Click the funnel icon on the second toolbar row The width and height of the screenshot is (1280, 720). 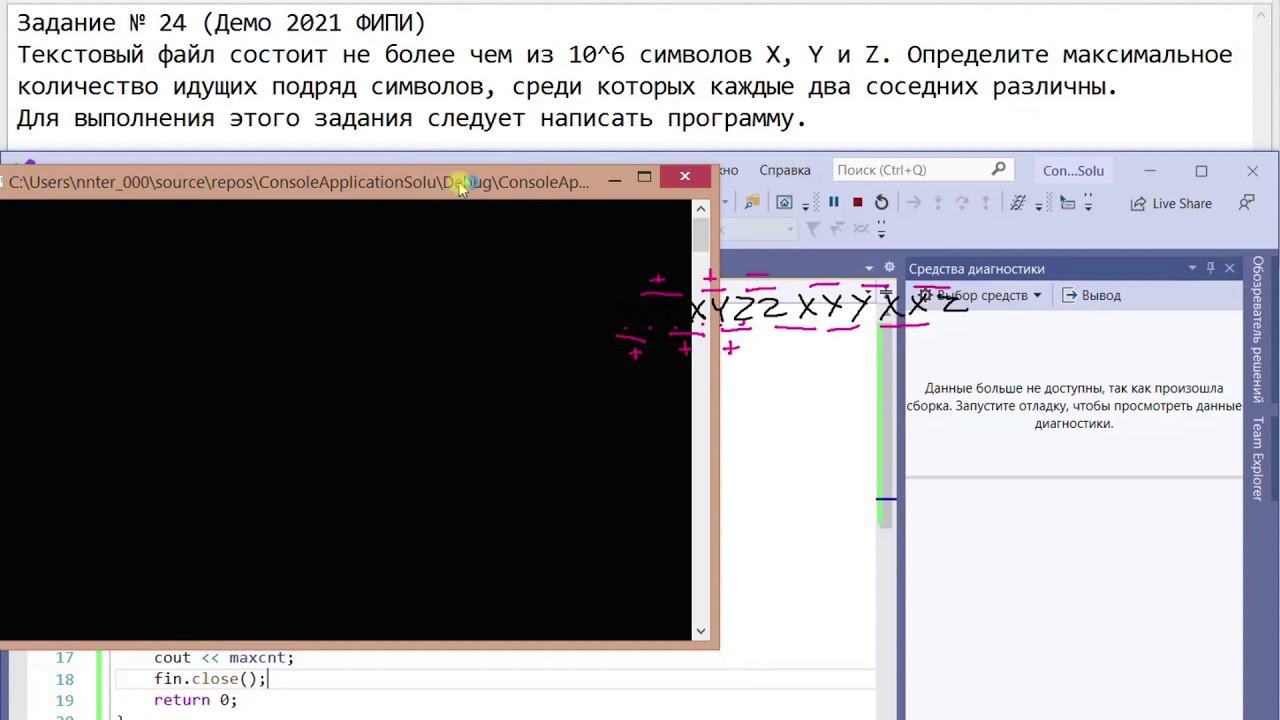pyautogui.click(x=813, y=229)
